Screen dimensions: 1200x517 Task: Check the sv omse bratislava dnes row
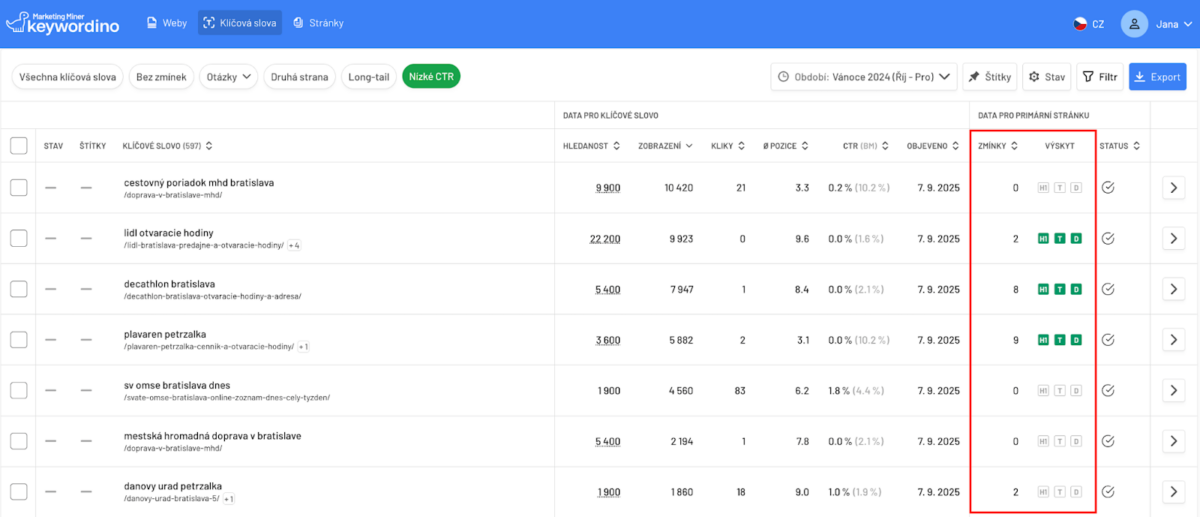coord(19,391)
